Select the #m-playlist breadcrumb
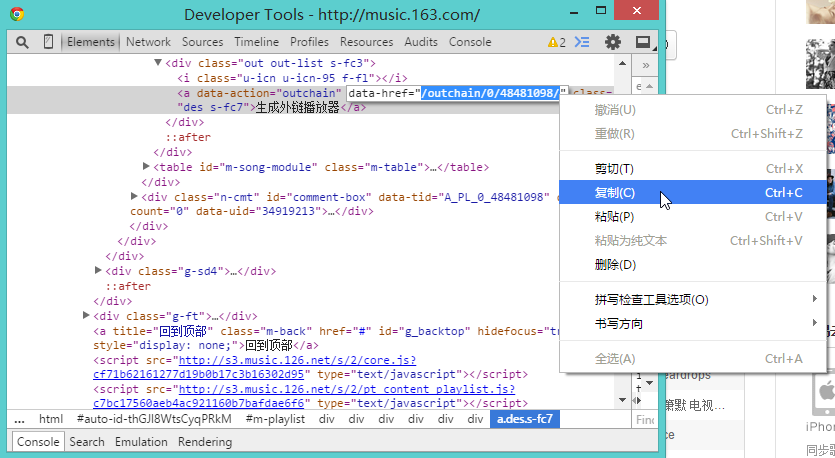The height and width of the screenshot is (458, 835). pyautogui.click(x=275, y=419)
